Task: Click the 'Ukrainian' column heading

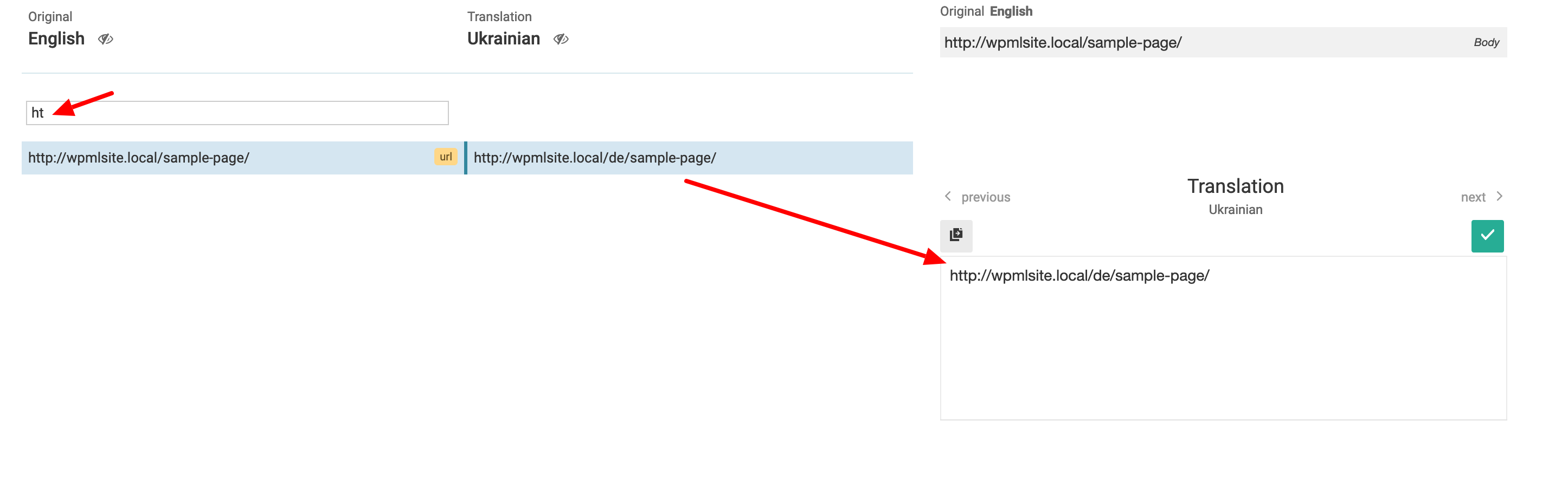Action: point(503,39)
